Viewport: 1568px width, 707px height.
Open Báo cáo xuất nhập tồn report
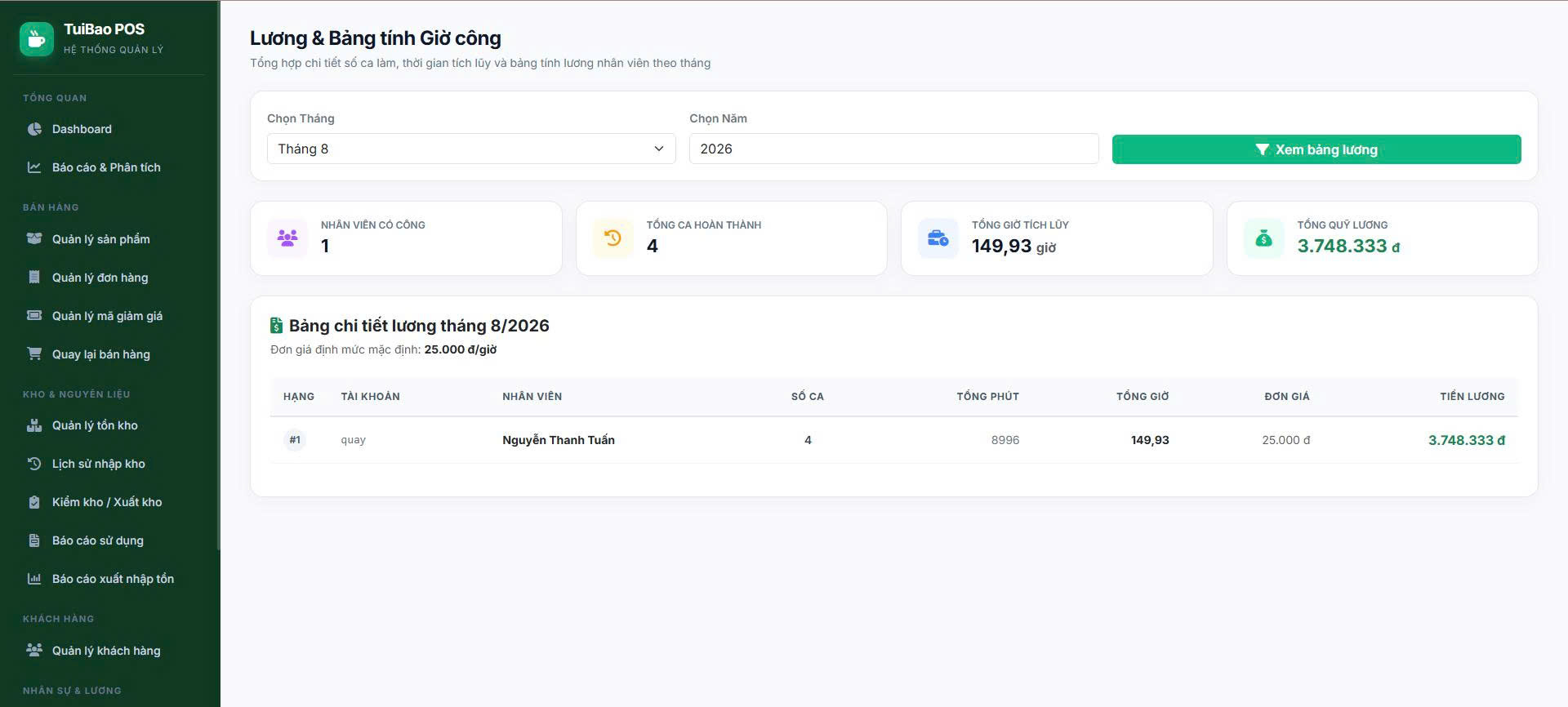pyautogui.click(x=109, y=579)
